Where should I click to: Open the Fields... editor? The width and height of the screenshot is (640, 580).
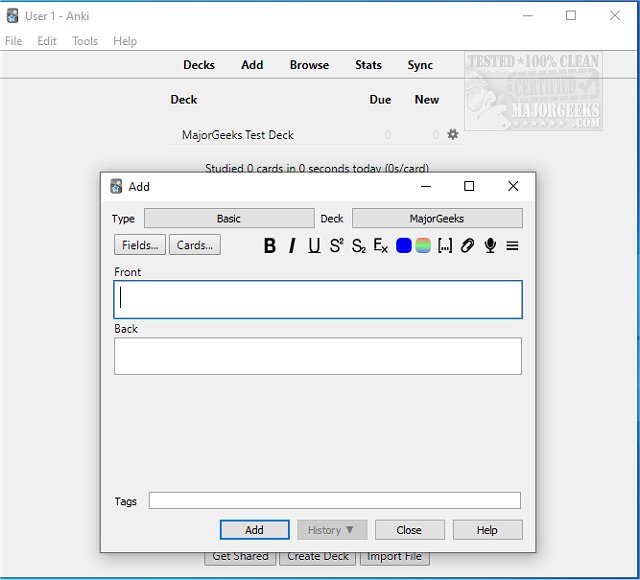click(x=140, y=245)
